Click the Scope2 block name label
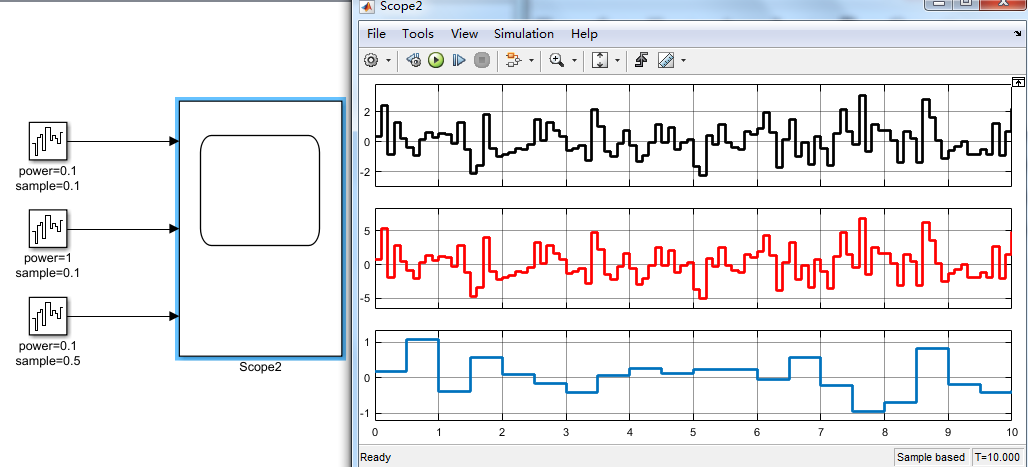 pyautogui.click(x=260, y=367)
